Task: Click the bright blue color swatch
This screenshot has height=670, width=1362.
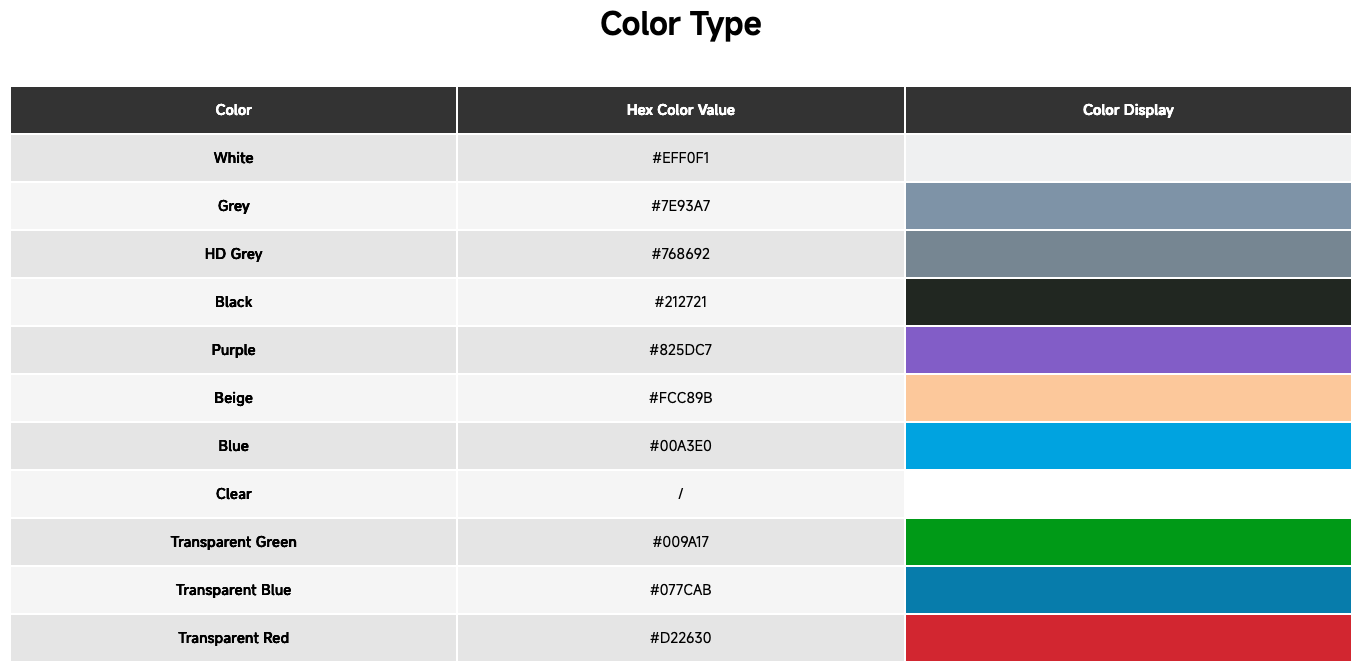Action: coord(1128,446)
